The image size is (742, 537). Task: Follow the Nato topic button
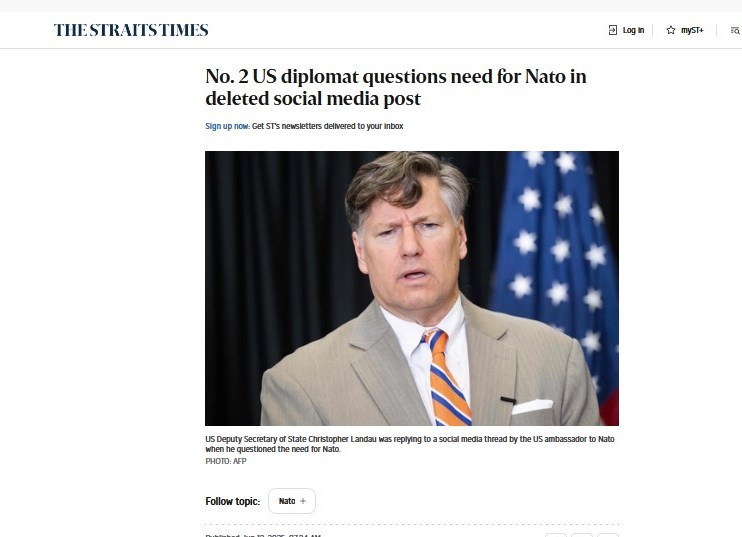click(x=291, y=501)
